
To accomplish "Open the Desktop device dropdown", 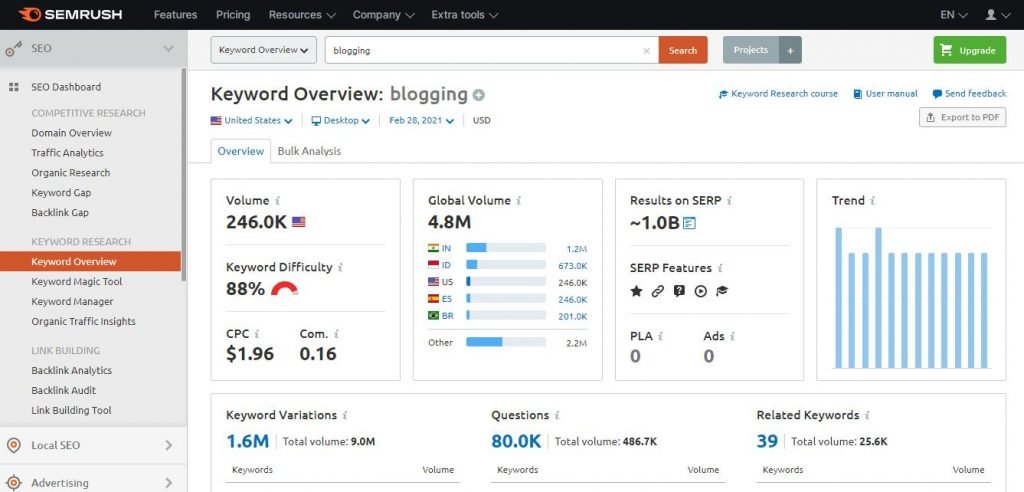I will [340, 120].
